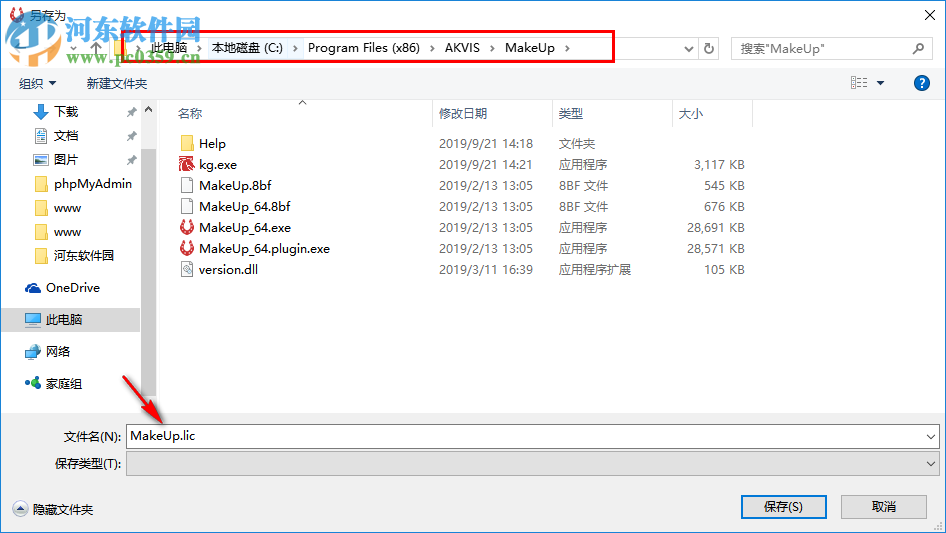This screenshot has width=946, height=533.
Task: Expand chevron after AKVIS in address bar
Action: (x=492, y=48)
